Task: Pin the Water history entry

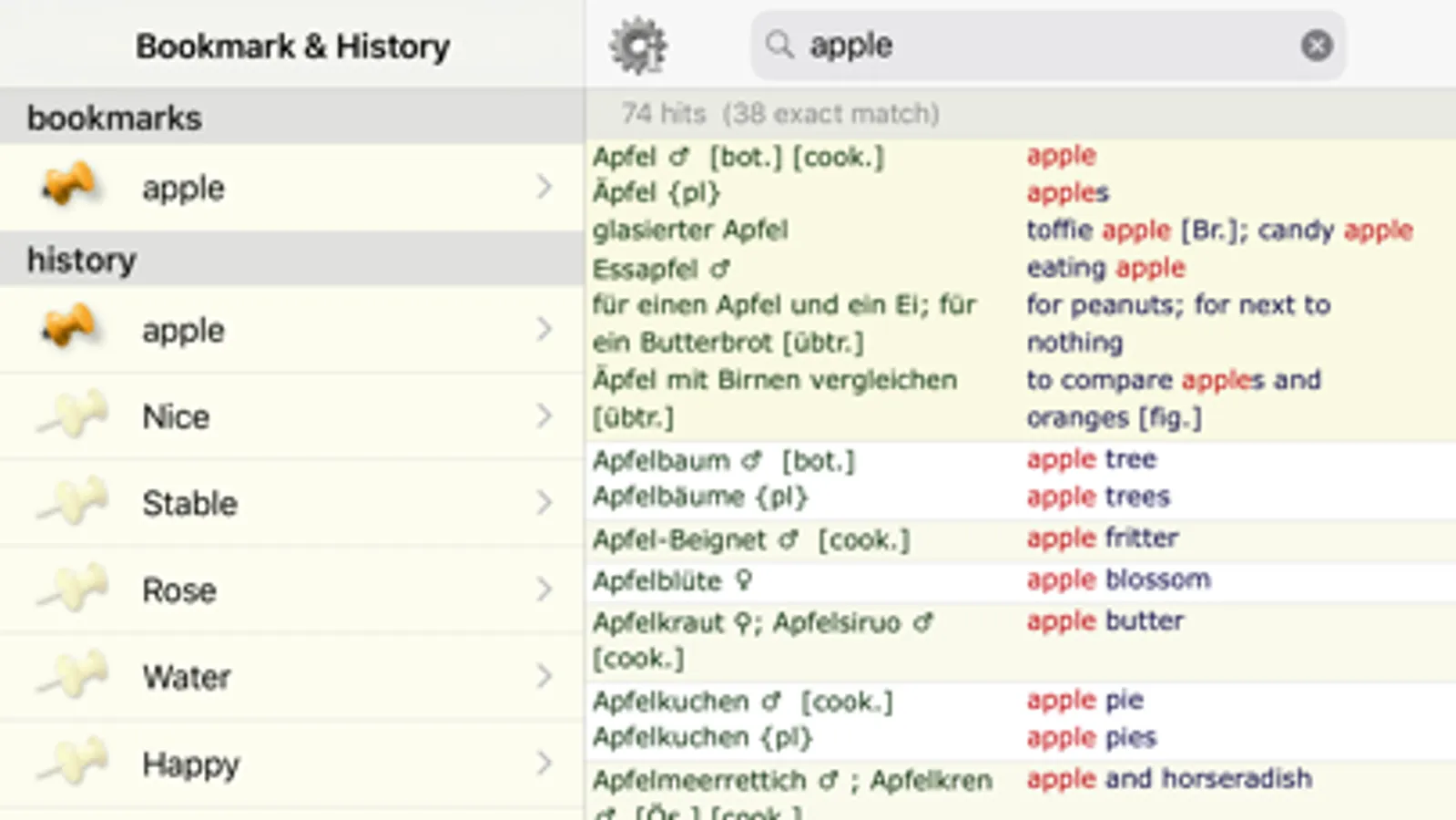Action: 73,676
